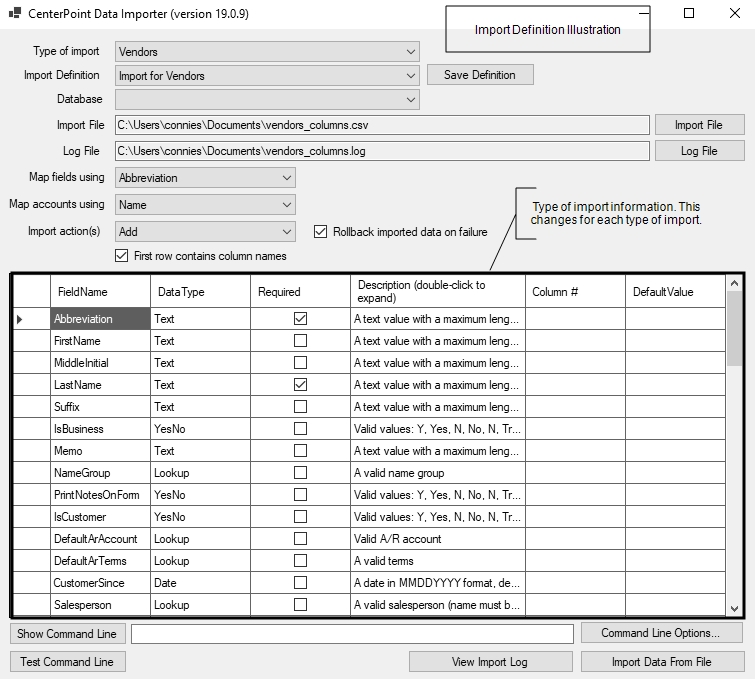Open the Map fields using dropdown
This screenshot has height=679, width=755.
pyautogui.click(x=287, y=178)
